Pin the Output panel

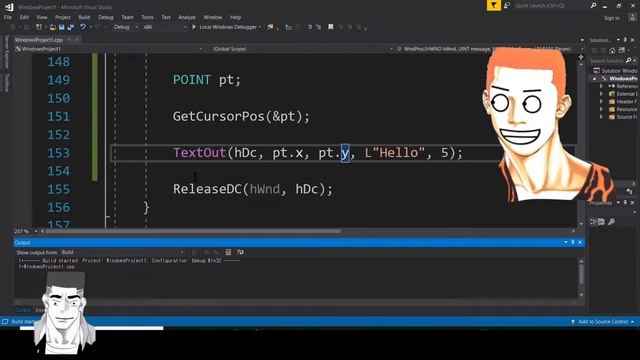[573, 242]
